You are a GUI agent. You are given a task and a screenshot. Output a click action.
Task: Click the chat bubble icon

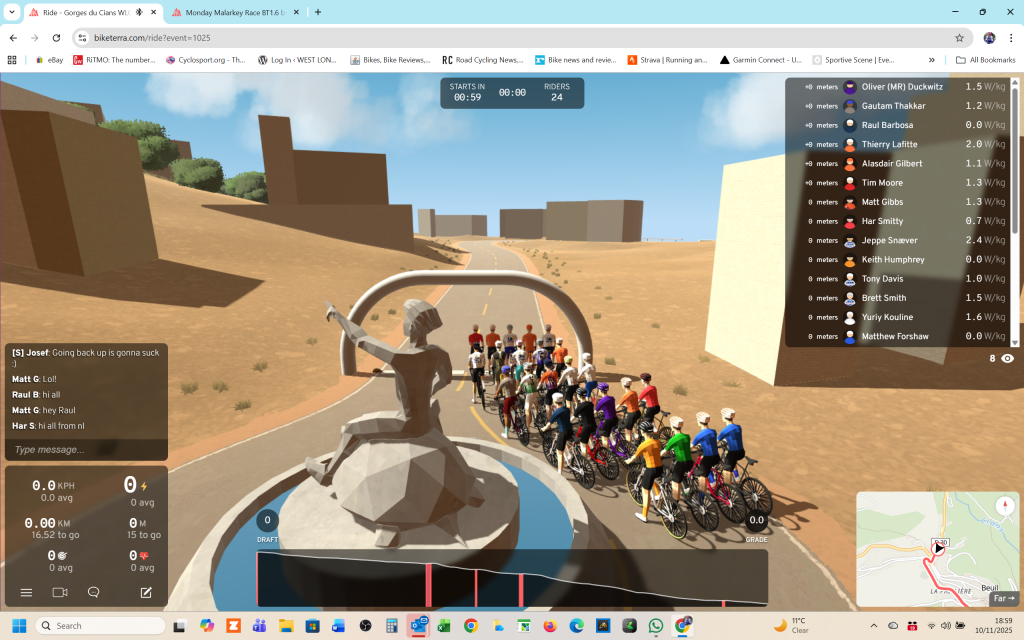[x=94, y=593]
